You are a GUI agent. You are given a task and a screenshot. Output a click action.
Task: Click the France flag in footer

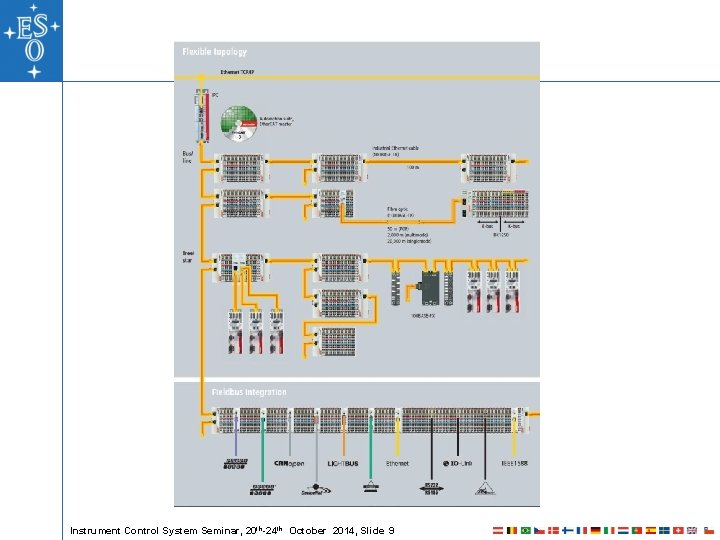(582, 530)
